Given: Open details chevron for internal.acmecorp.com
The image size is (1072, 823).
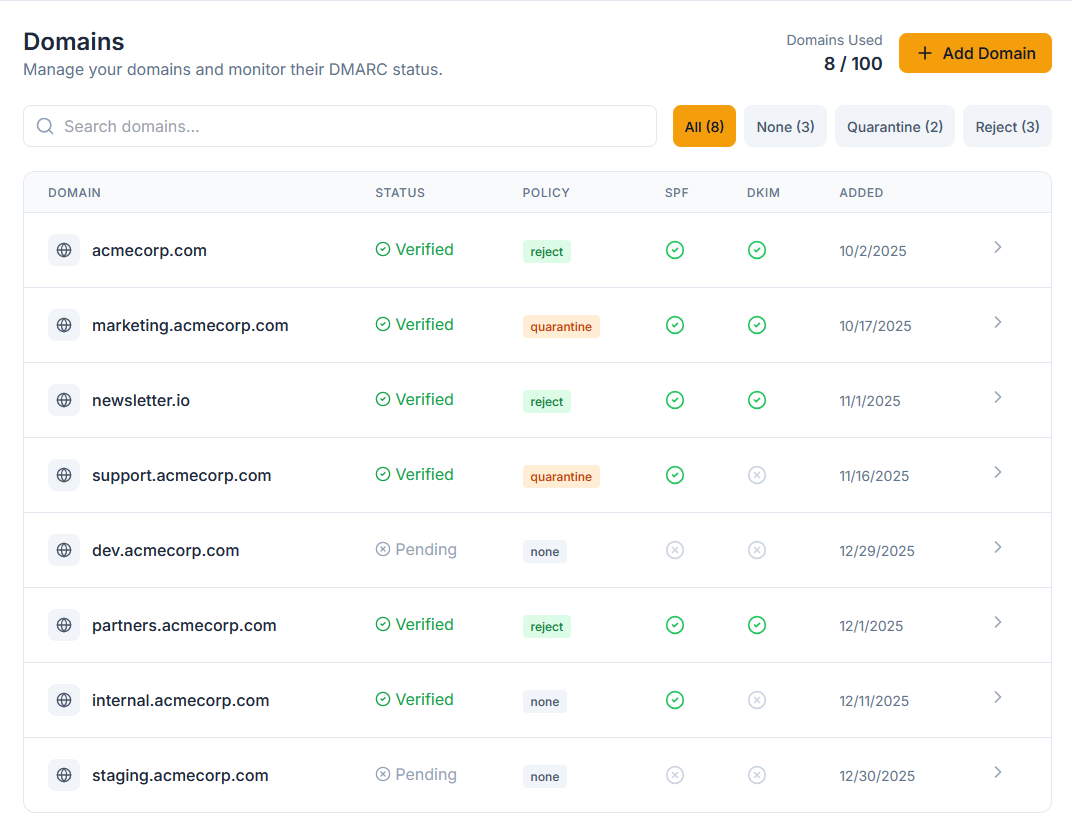Looking at the screenshot, I should (997, 697).
